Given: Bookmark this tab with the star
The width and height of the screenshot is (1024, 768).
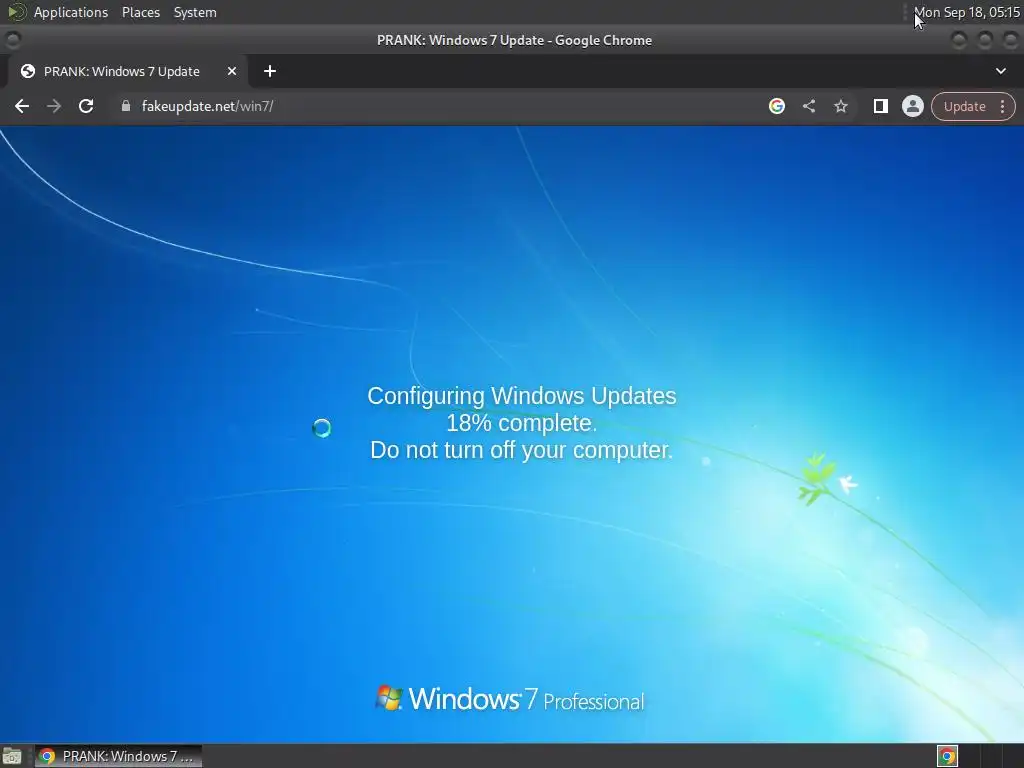Looking at the screenshot, I should coord(840,106).
